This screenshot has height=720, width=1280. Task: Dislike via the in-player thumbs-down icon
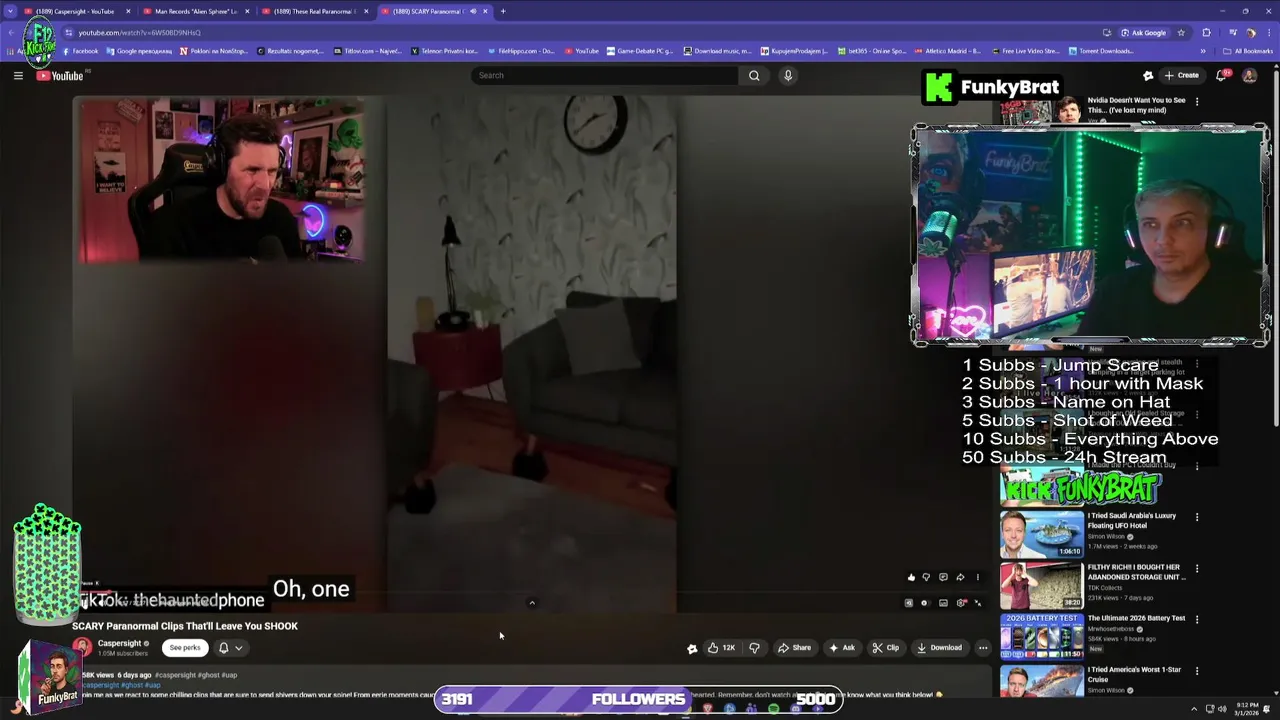point(926,577)
